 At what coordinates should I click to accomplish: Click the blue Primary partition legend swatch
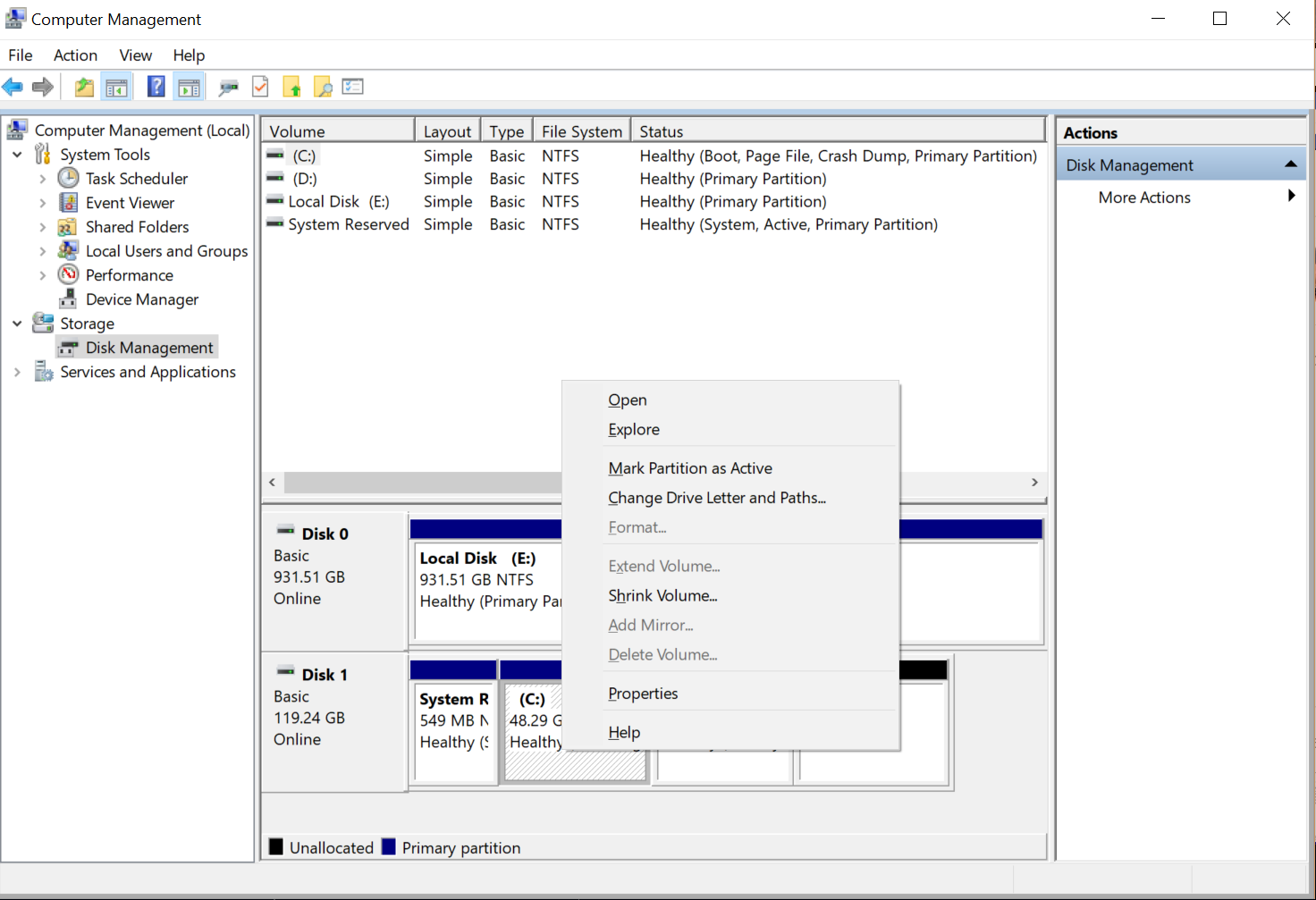pyautogui.click(x=389, y=846)
